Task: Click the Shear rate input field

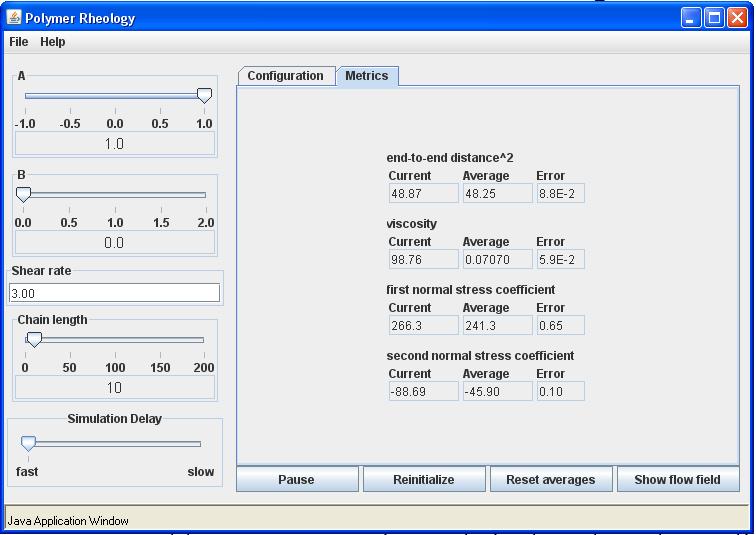Action: coord(114,293)
